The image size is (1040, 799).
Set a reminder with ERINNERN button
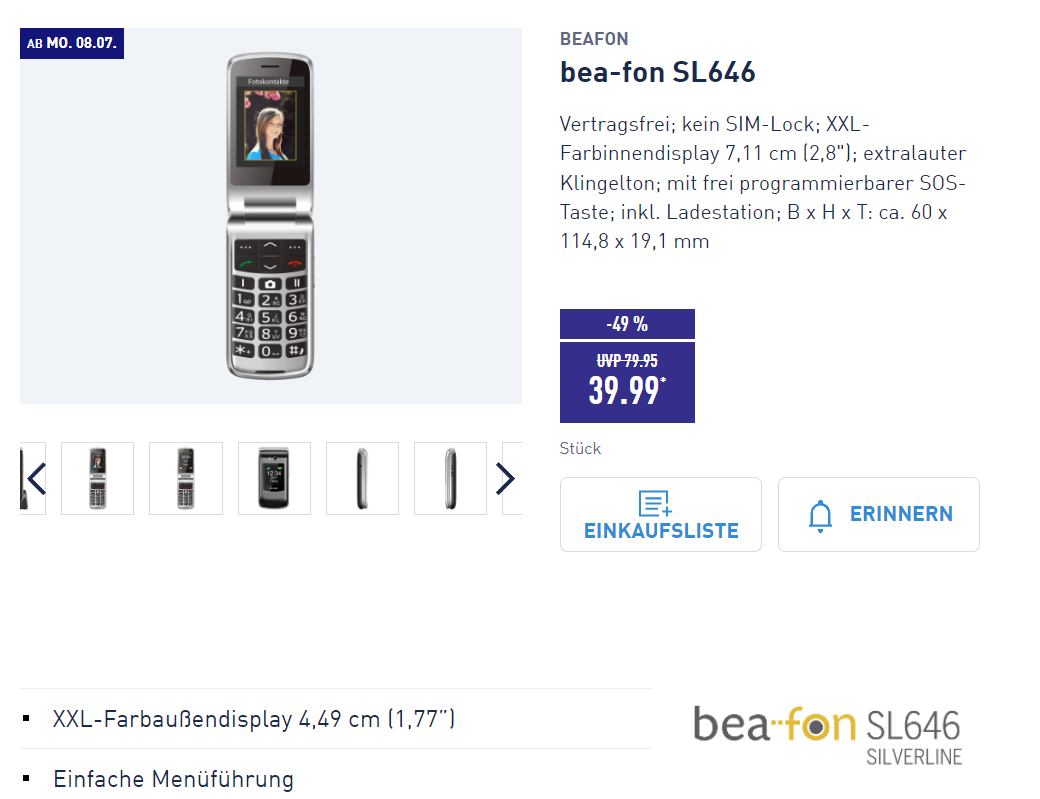pyautogui.click(x=879, y=515)
